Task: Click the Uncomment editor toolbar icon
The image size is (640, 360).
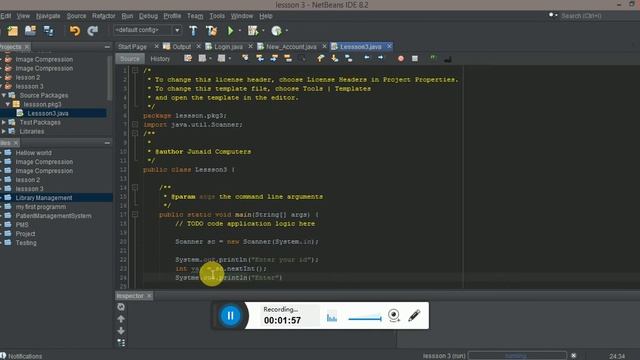Action: (447, 59)
